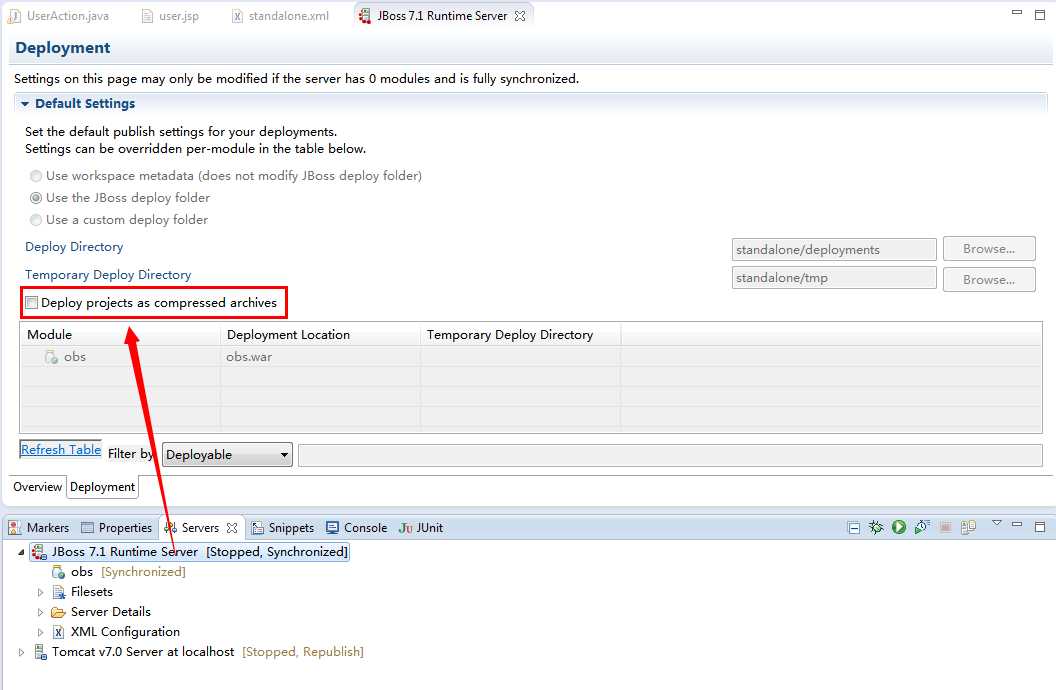The image size is (1056, 690).
Task: Collapse the Default Settings section
Action: (25, 104)
